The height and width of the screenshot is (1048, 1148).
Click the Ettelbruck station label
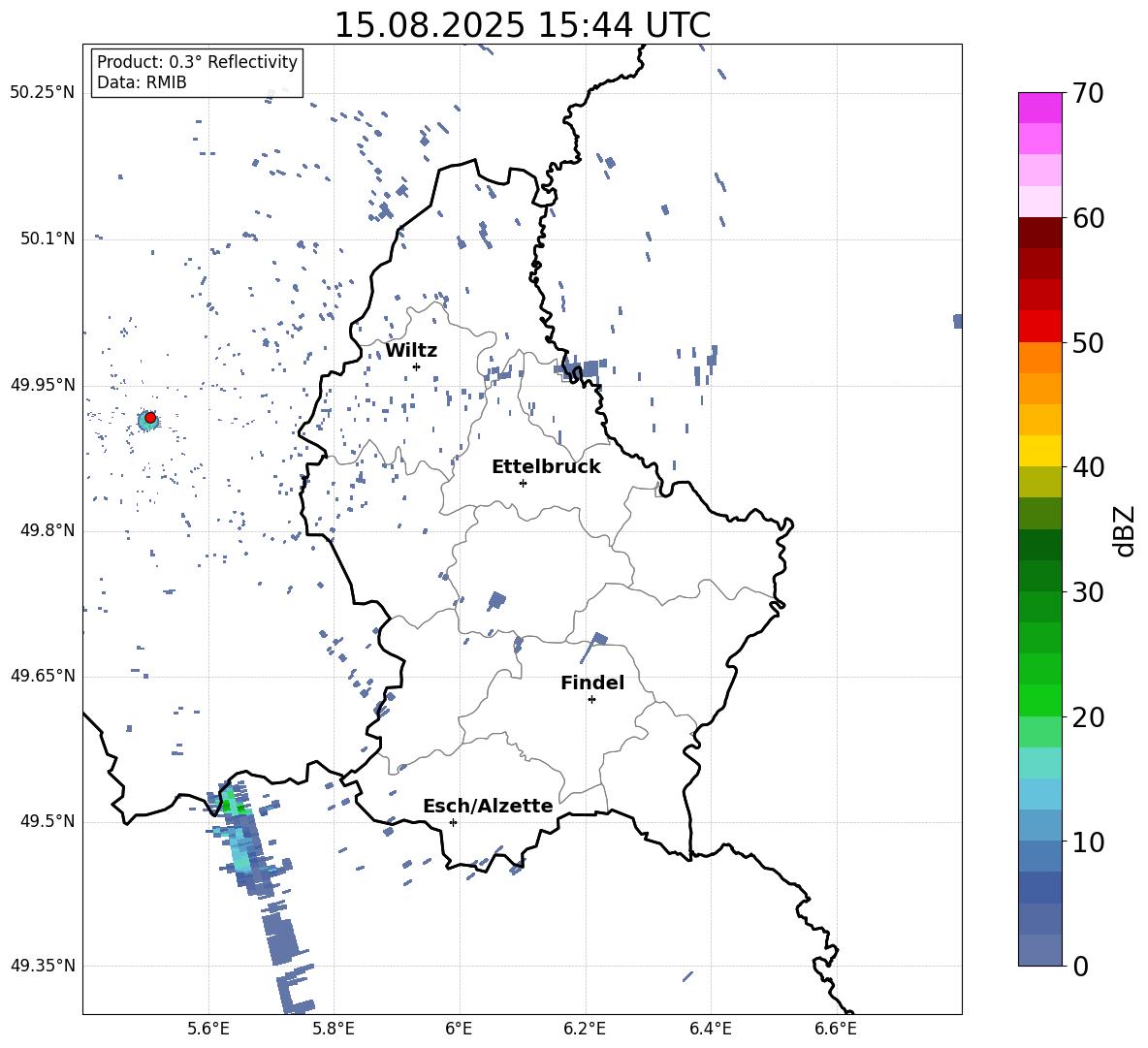point(546,467)
